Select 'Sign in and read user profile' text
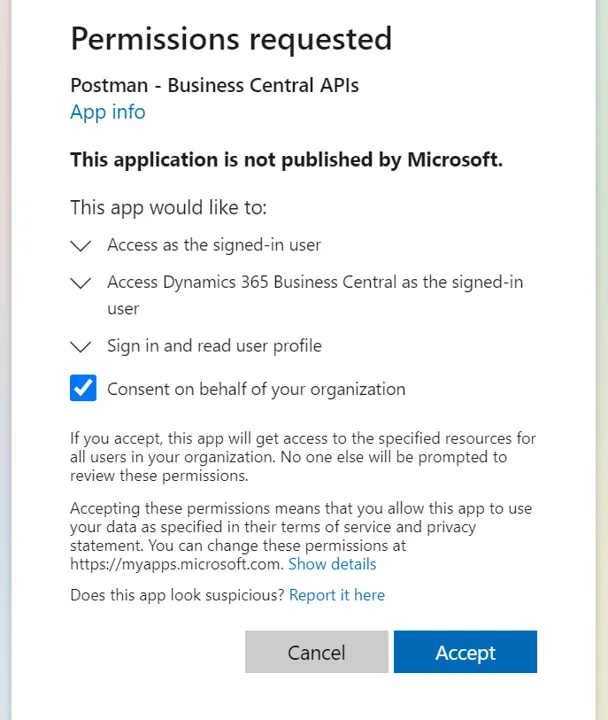The image size is (608, 720). (214, 346)
